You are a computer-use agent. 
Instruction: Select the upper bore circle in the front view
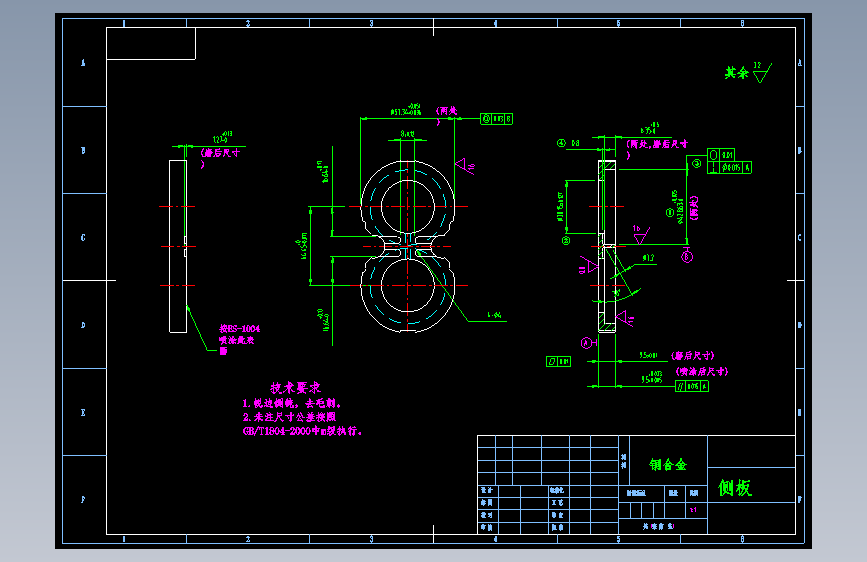[408, 206]
